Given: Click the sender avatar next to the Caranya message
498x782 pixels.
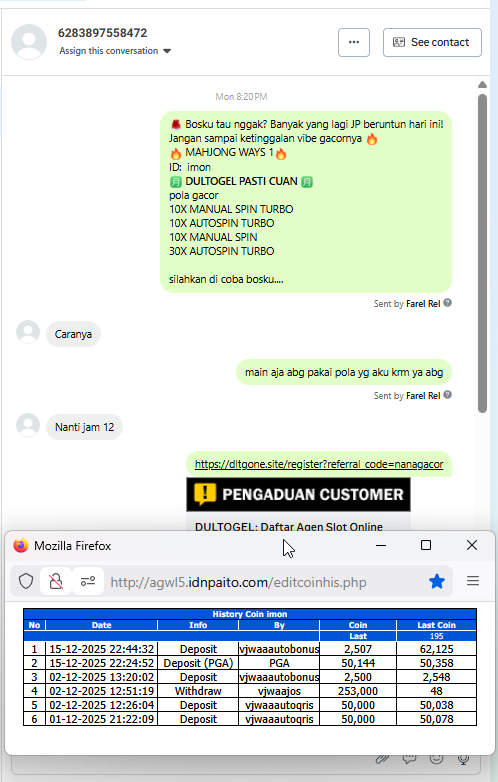Looking at the screenshot, I should click(28, 332).
